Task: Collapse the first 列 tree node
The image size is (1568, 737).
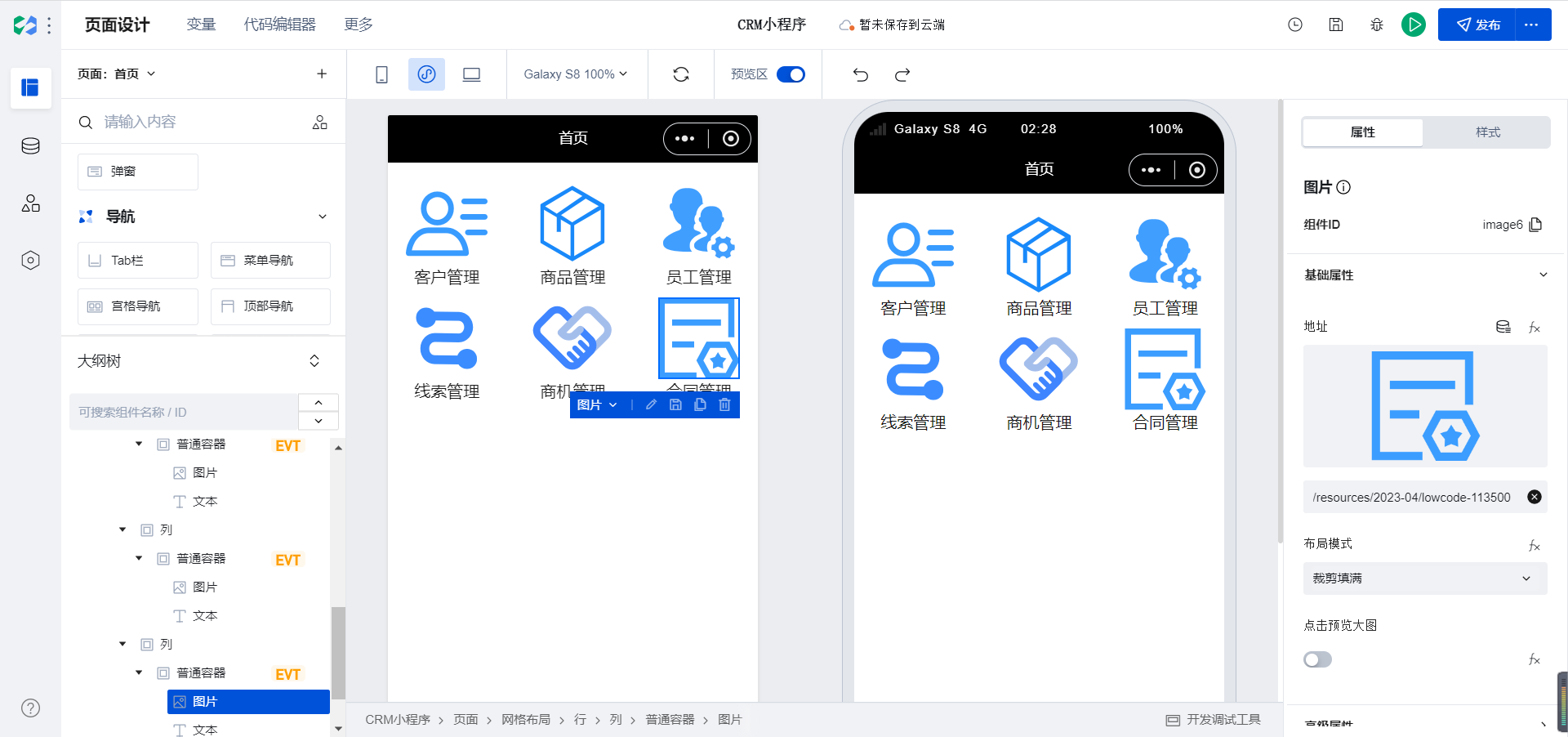Action: pyautogui.click(x=122, y=530)
